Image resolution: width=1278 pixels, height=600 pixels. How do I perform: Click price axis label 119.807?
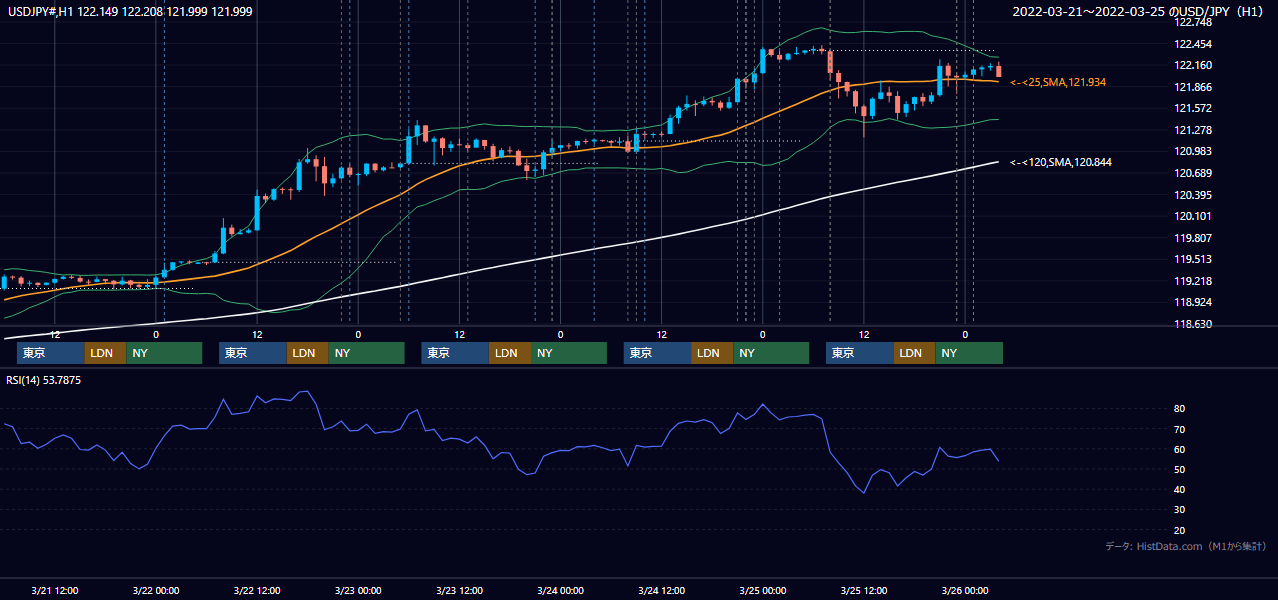1193,238
